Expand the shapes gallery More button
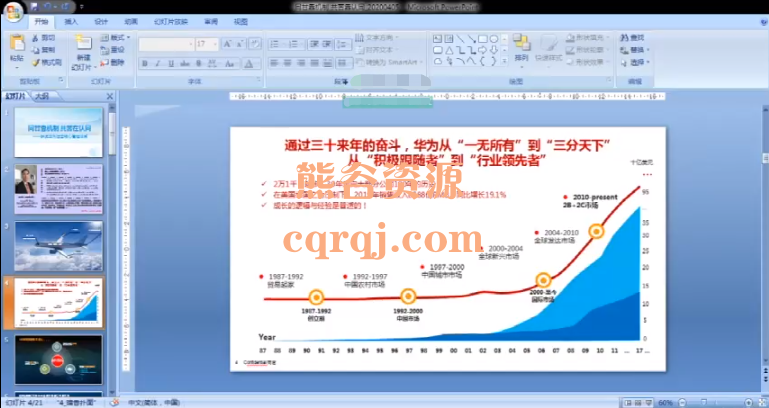The height and width of the screenshot is (408, 769). point(505,62)
